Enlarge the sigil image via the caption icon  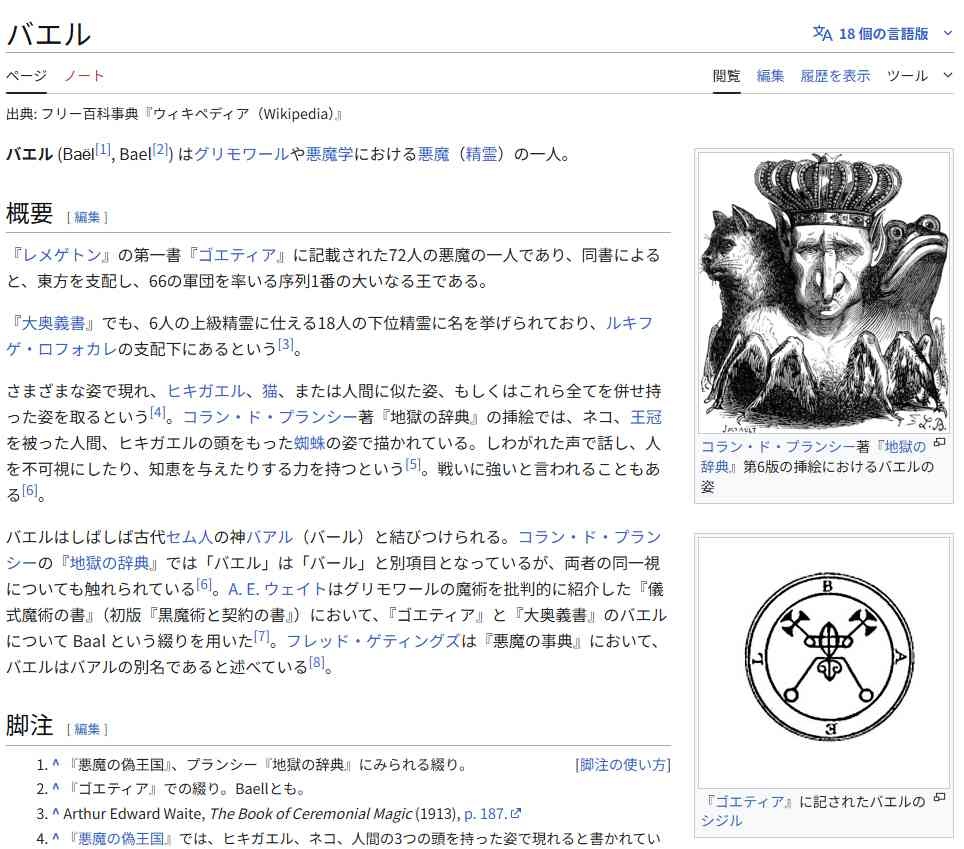(x=939, y=797)
